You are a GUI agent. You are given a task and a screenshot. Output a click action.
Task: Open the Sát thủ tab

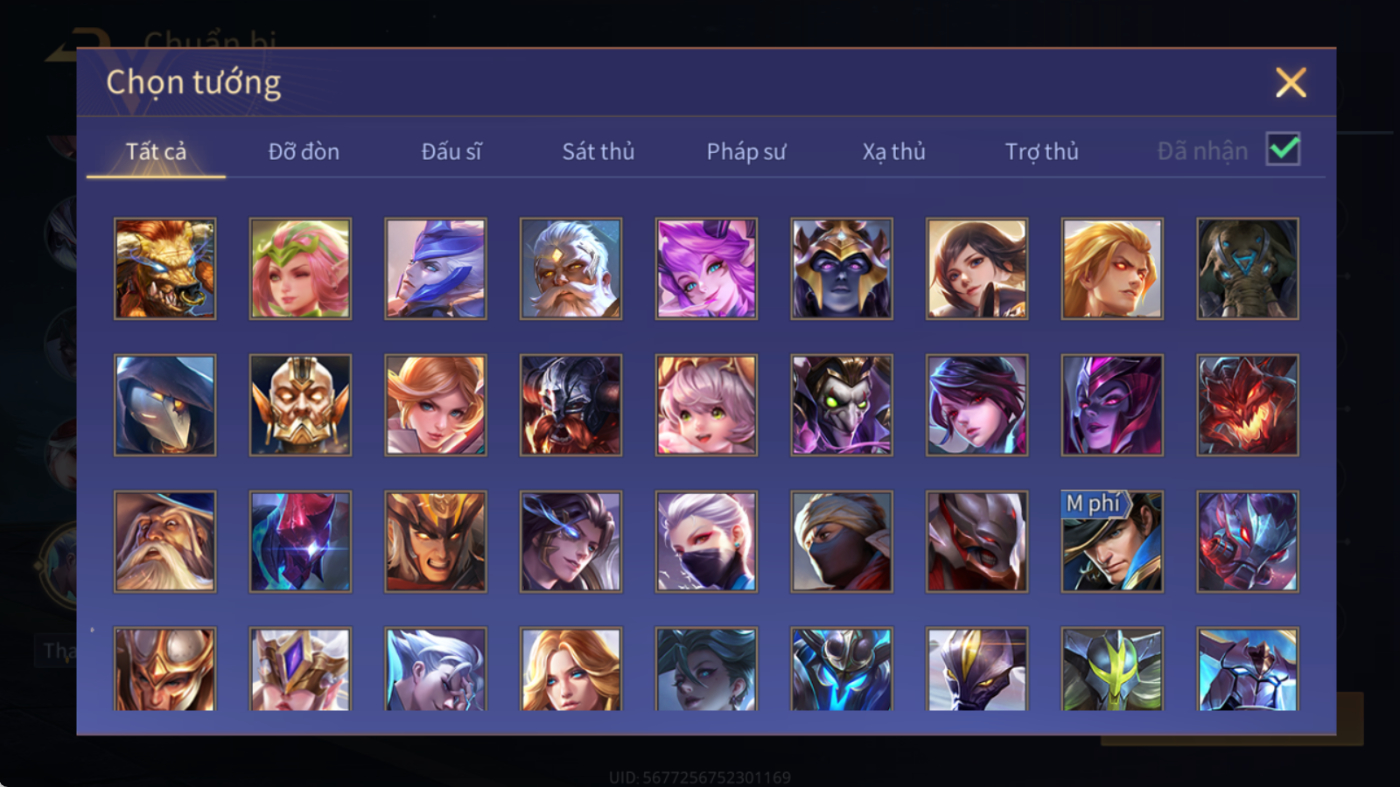(598, 152)
